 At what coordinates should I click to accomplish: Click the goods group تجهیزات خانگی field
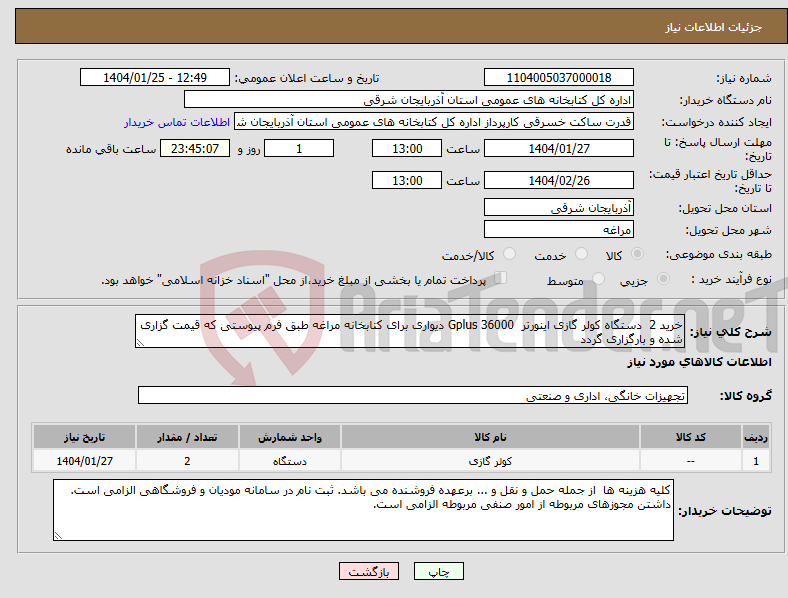point(413,395)
